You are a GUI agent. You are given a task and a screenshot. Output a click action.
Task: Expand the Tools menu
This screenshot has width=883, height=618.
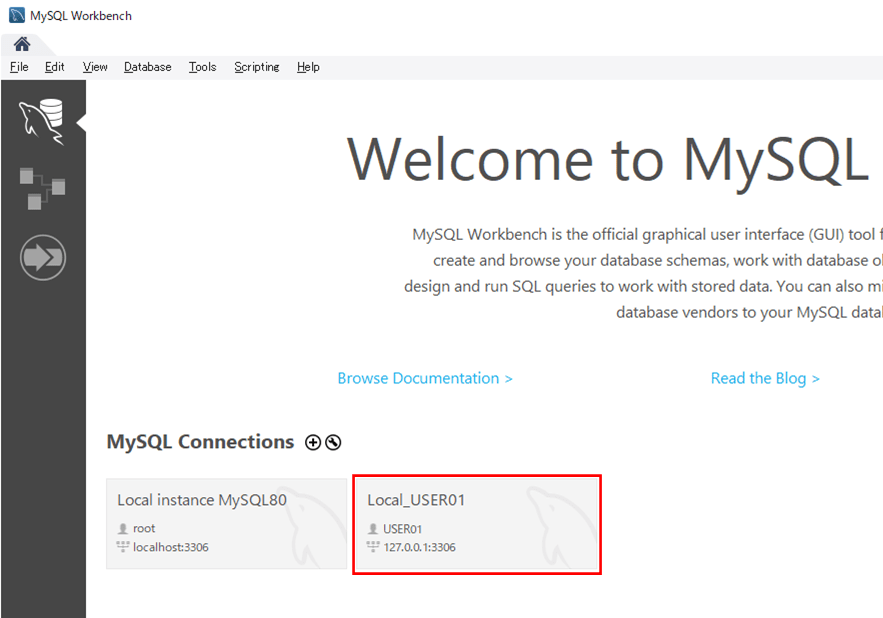(x=202, y=67)
